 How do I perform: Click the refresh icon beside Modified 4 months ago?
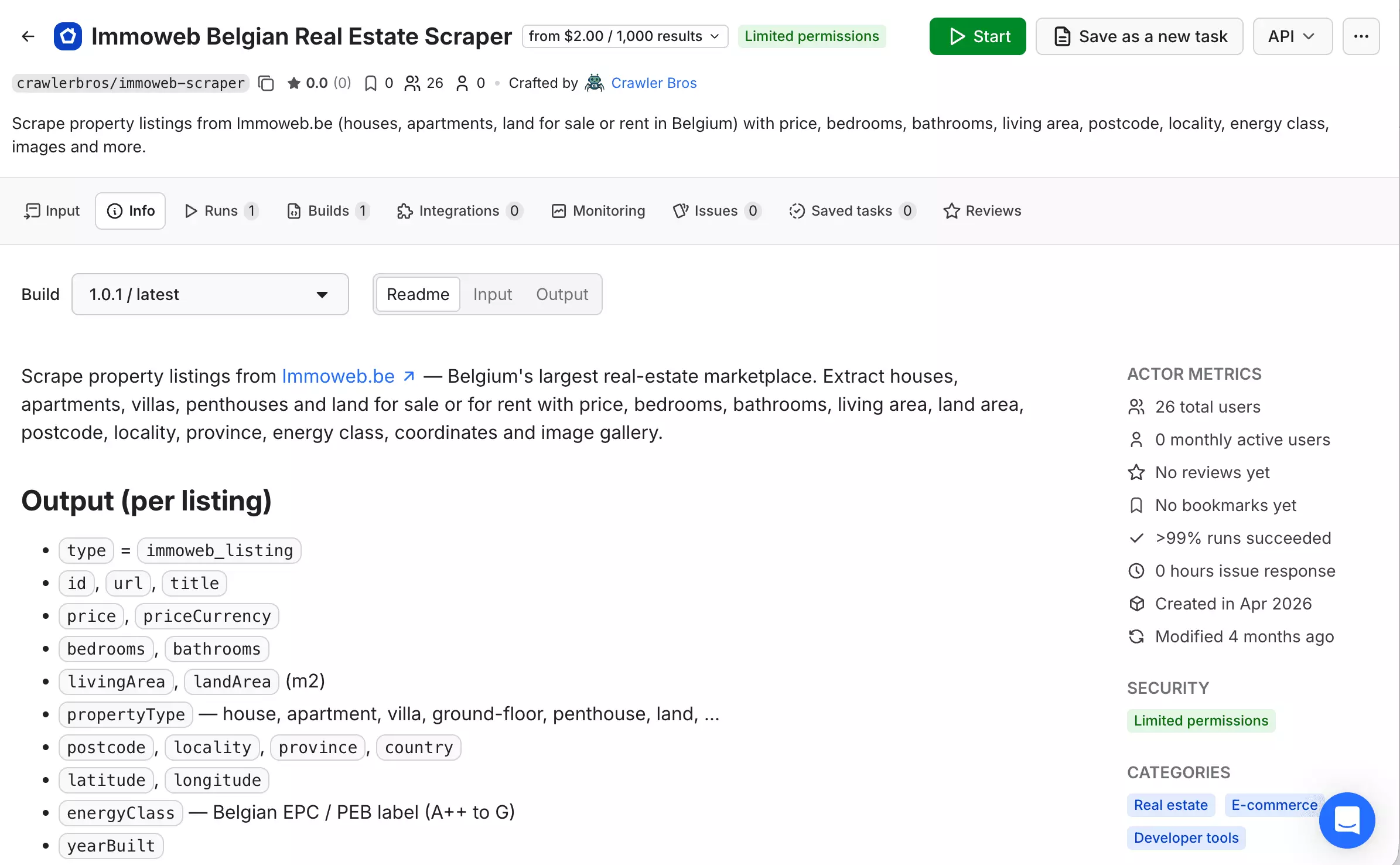point(1136,636)
